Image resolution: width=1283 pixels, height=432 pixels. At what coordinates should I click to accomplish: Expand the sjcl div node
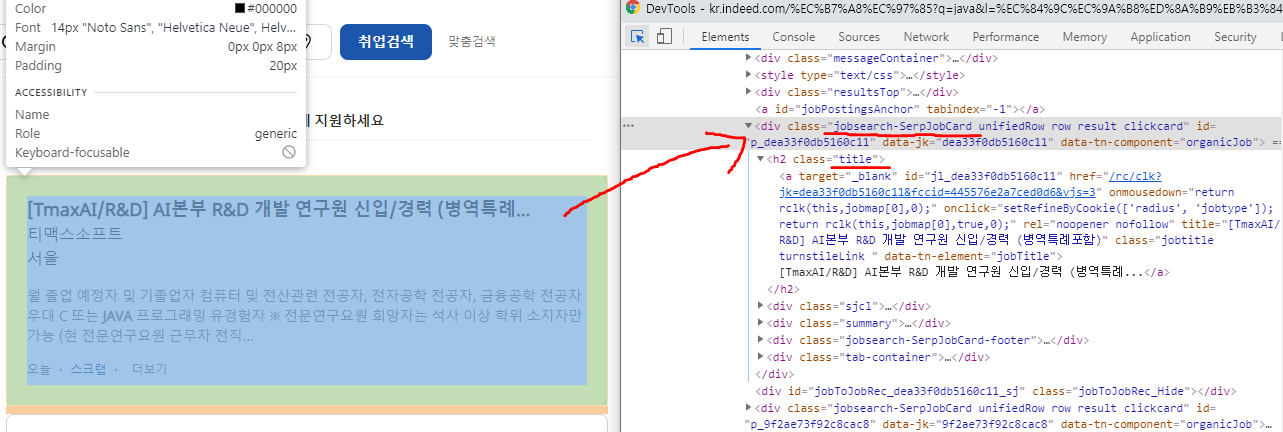coord(760,306)
